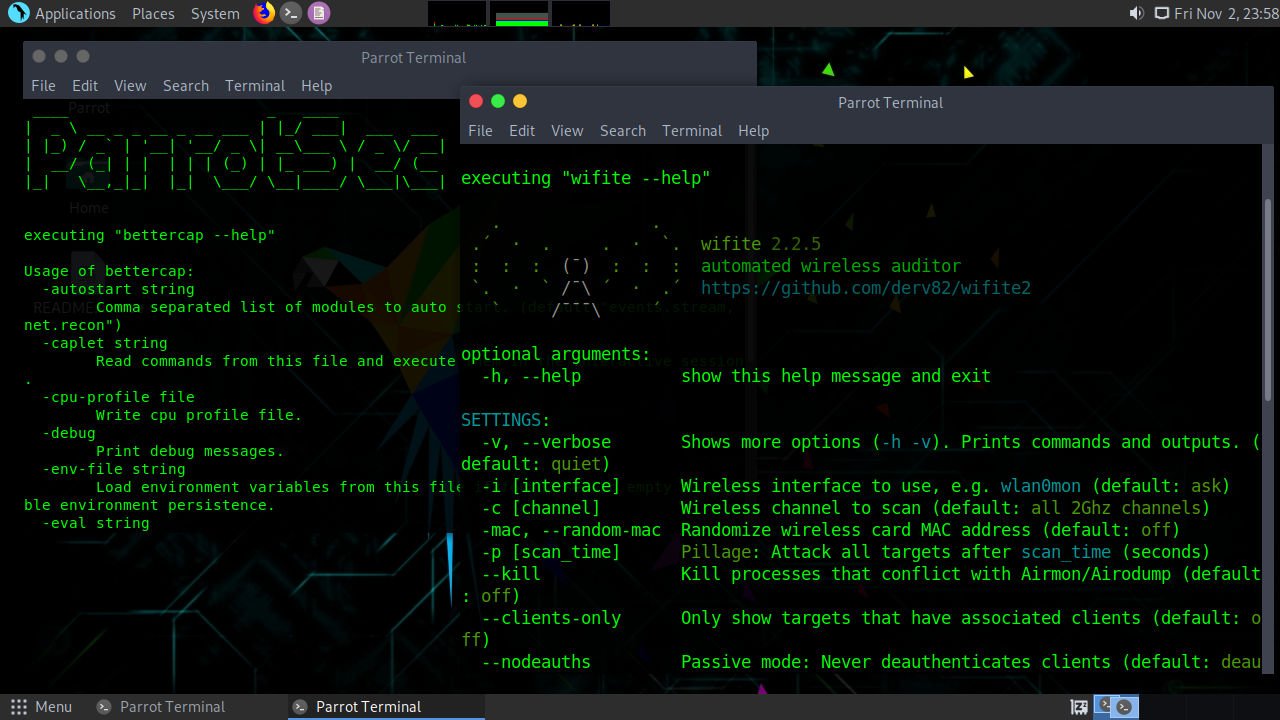Viewport: 1280px width, 720px height.
Task: Click the volume speaker icon
Action: (x=1136, y=13)
